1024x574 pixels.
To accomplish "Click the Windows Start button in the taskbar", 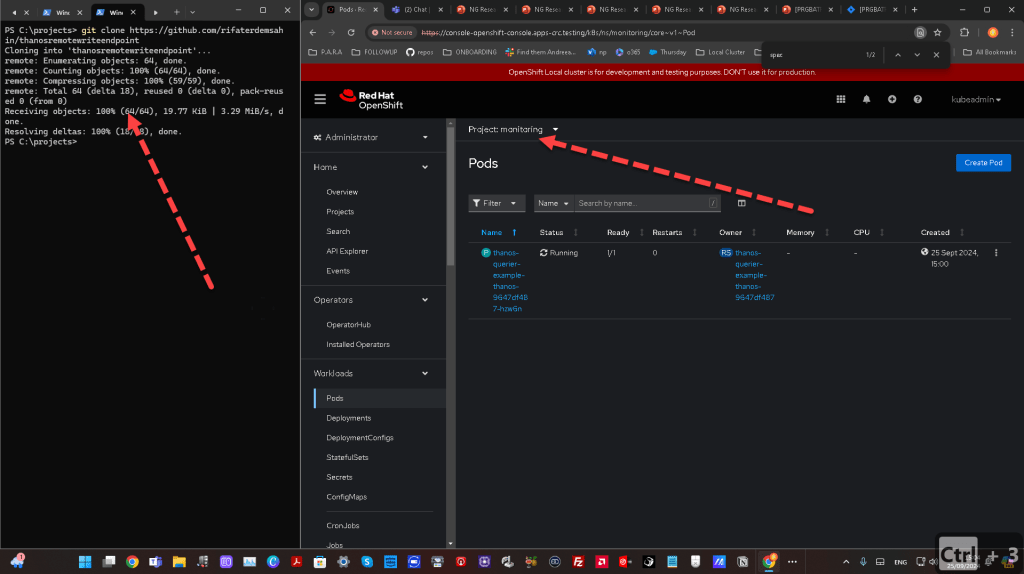I will point(85,562).
